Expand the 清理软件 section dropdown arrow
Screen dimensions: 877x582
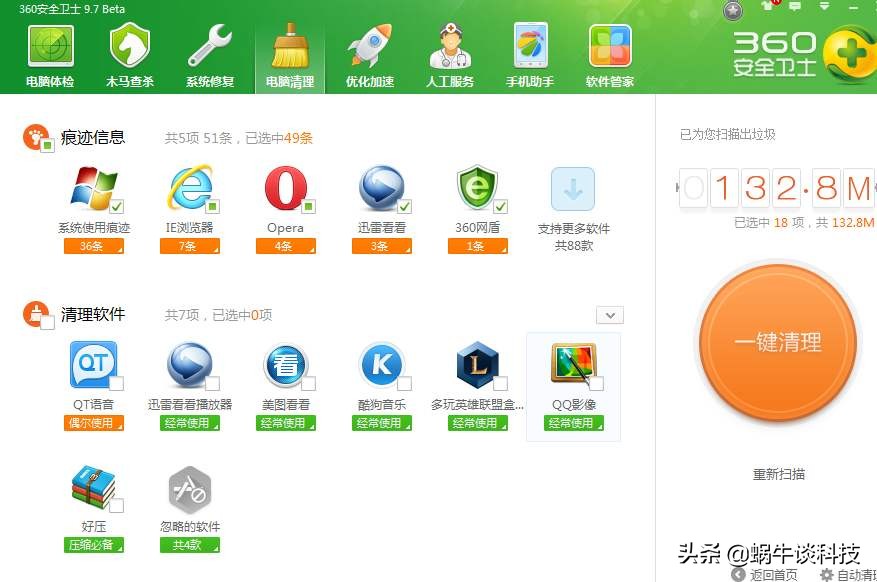(610, 315)
